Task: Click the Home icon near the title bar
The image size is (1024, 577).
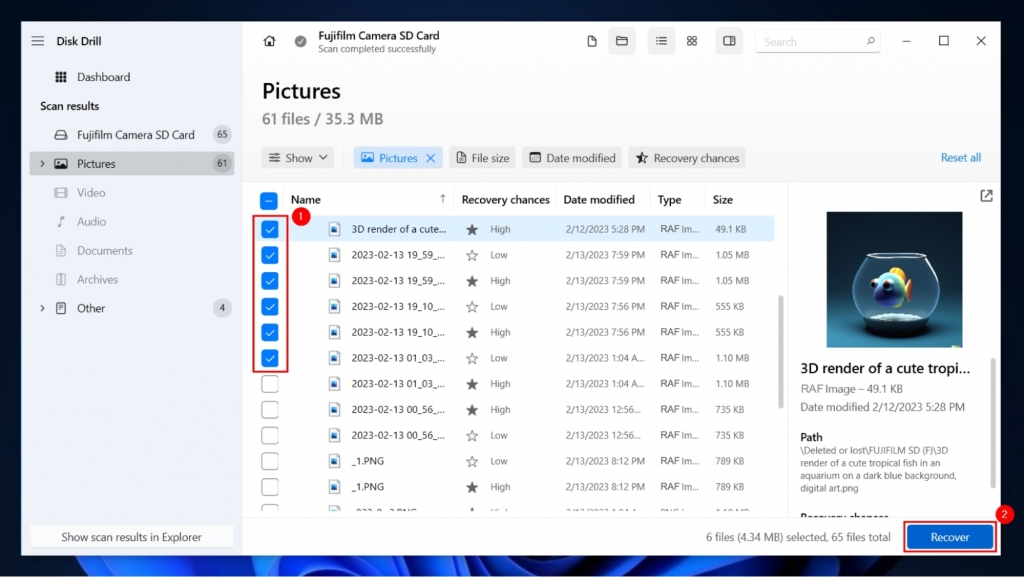Action: click(269, 41)
